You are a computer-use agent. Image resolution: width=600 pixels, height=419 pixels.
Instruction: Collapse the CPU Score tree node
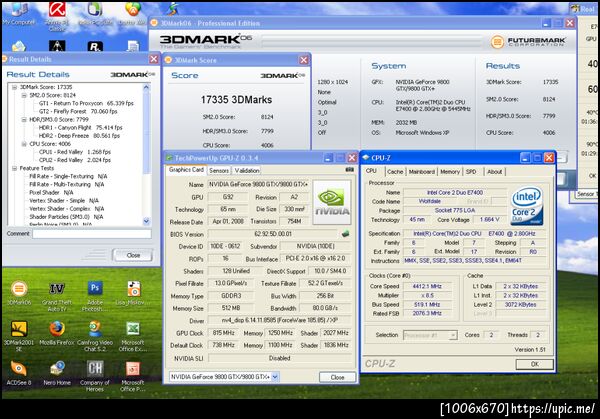pos(24,144)
